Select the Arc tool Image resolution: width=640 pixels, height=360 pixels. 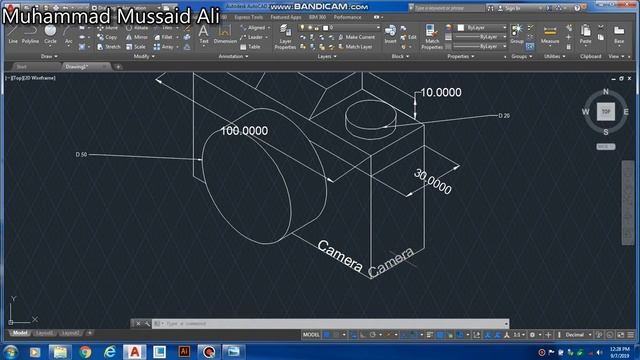point(68,35)
